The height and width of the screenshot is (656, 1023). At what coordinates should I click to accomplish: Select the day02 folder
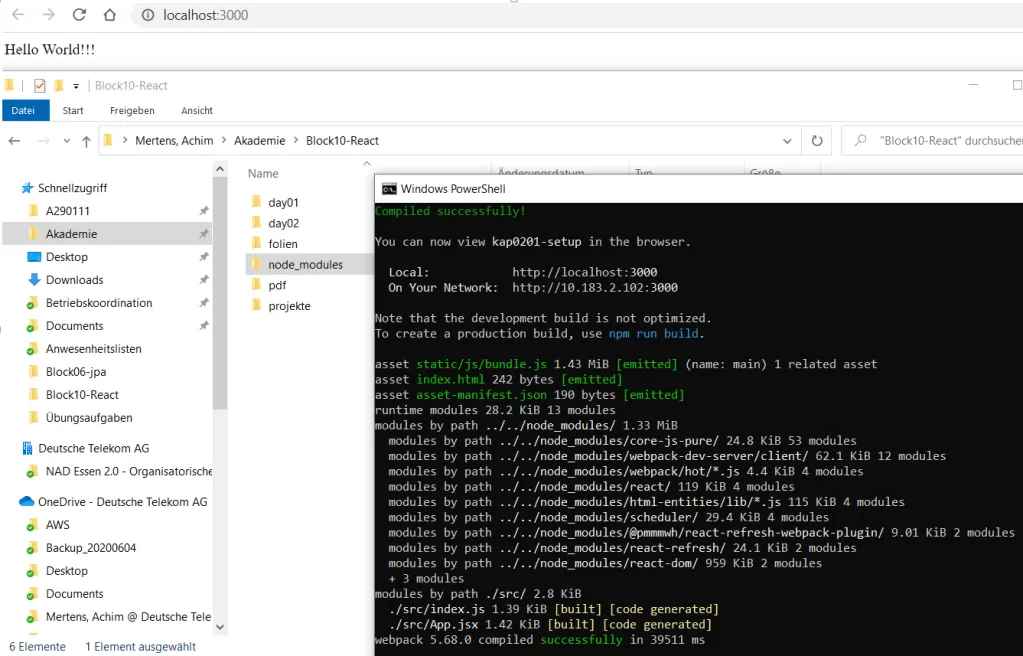(x=283, y=223)
